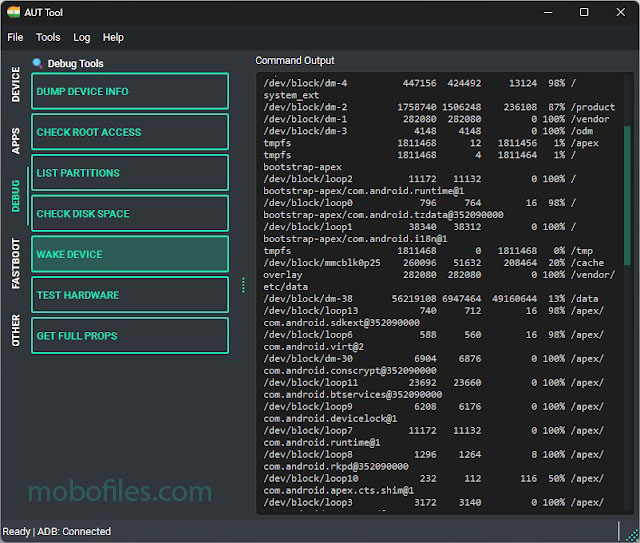This screenshot has height=543, width=640.
Task: Switch to the OTHER side tab
Action: click(16, 330)
